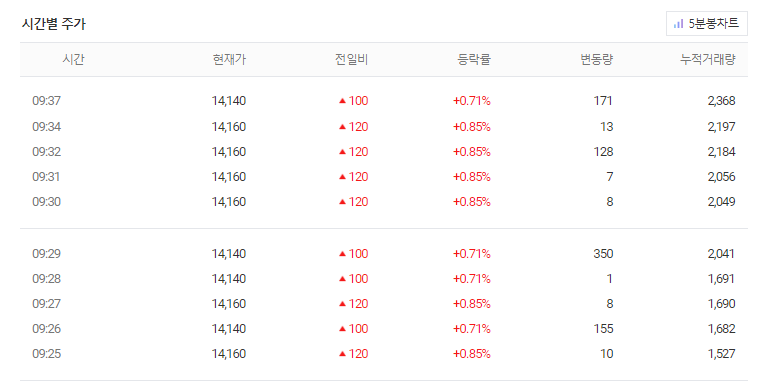The image size is (761, 391).
Task: Click the 시간 column header
Action: 73,60
